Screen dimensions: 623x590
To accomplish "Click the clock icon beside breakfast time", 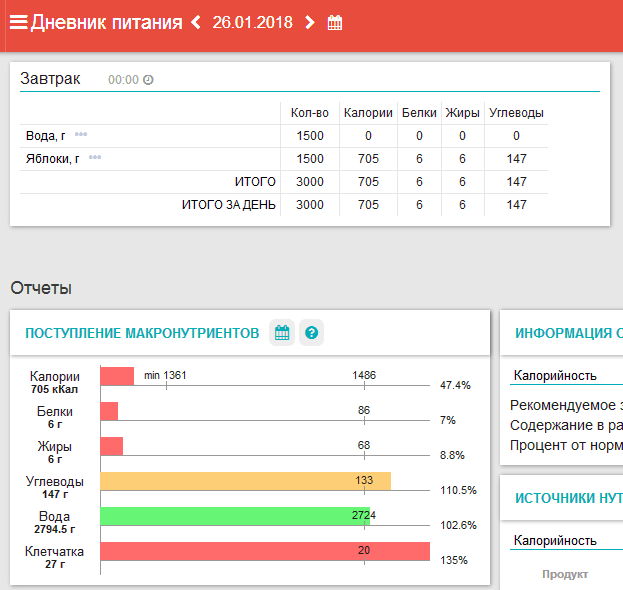I will [x=148, y=80].
